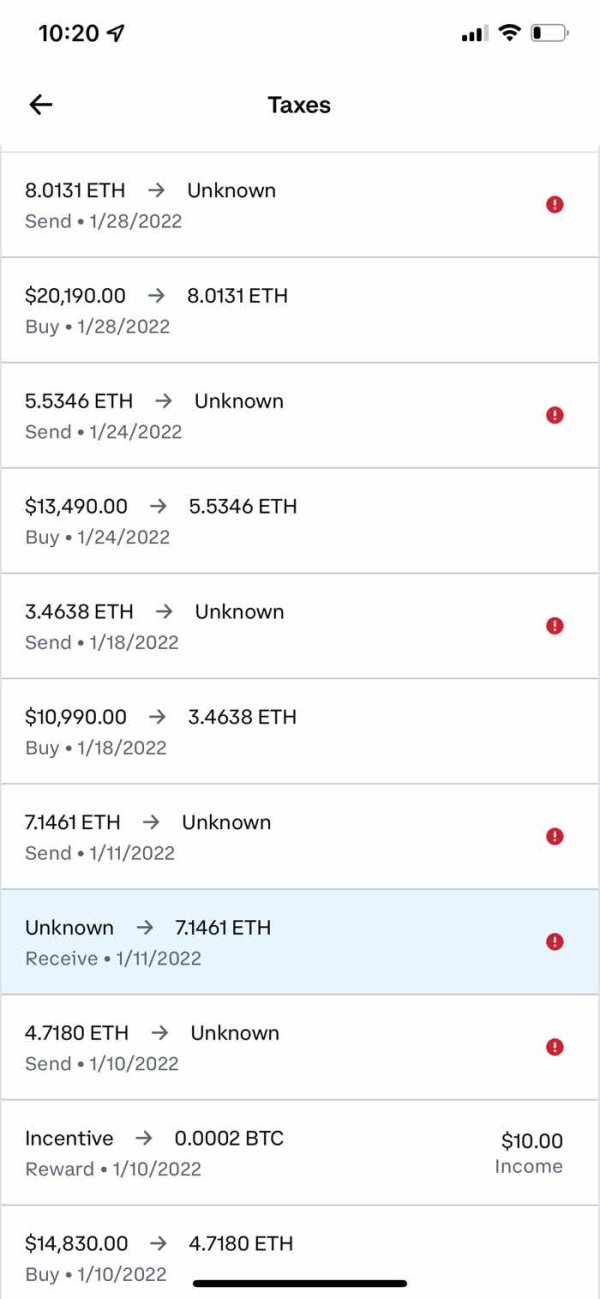Viewport: 600px width, 1299px height.
Task: Tap warning icon on 3.4638 ETH send
Action: [x=555, y=626]
